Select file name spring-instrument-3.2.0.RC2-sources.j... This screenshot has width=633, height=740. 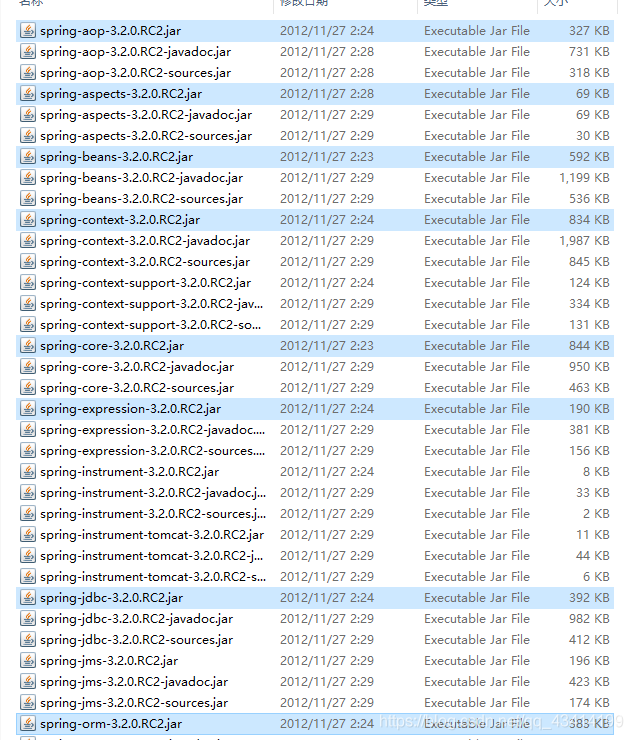[153, 514]
